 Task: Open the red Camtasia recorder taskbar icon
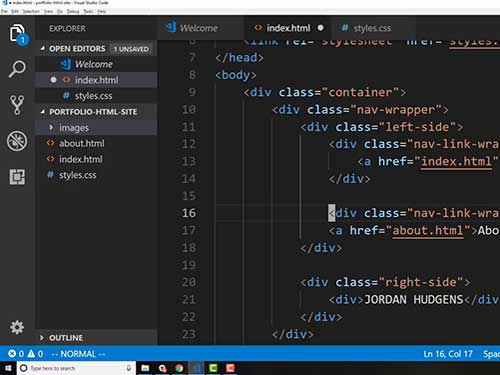230,368
